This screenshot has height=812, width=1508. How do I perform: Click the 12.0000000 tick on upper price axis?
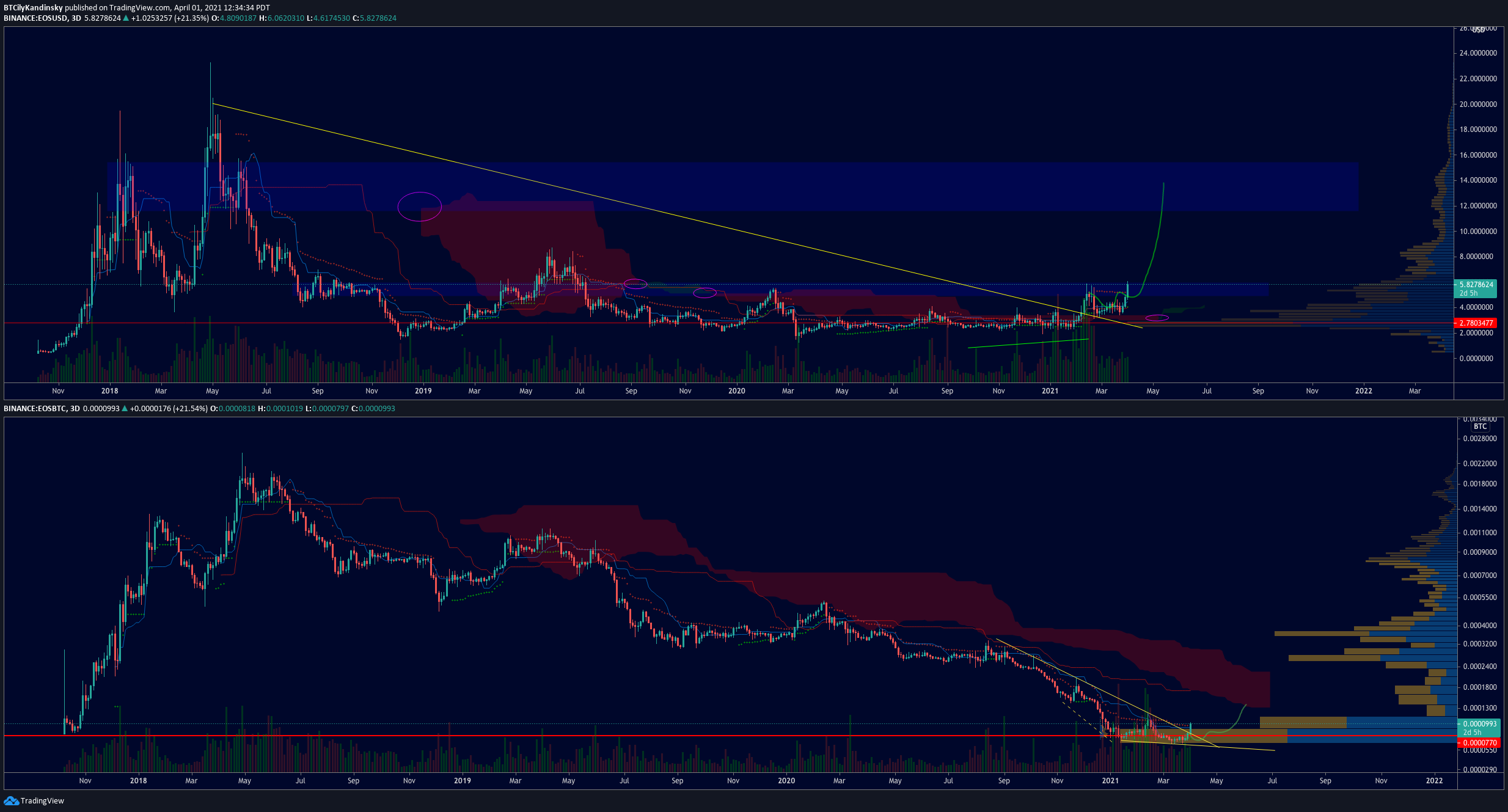(x=1478, y=206)
